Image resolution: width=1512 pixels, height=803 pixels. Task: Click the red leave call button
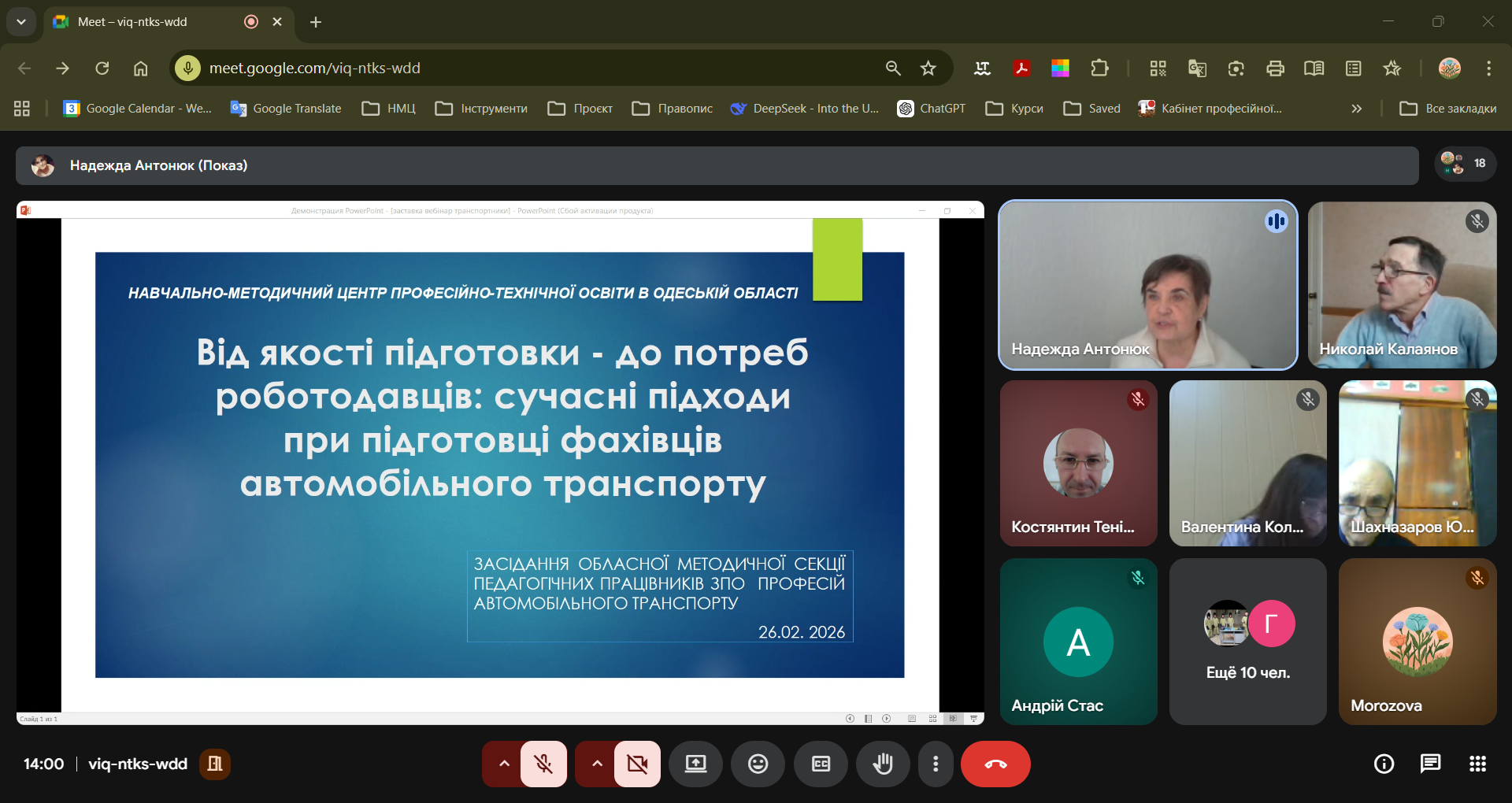995,764
